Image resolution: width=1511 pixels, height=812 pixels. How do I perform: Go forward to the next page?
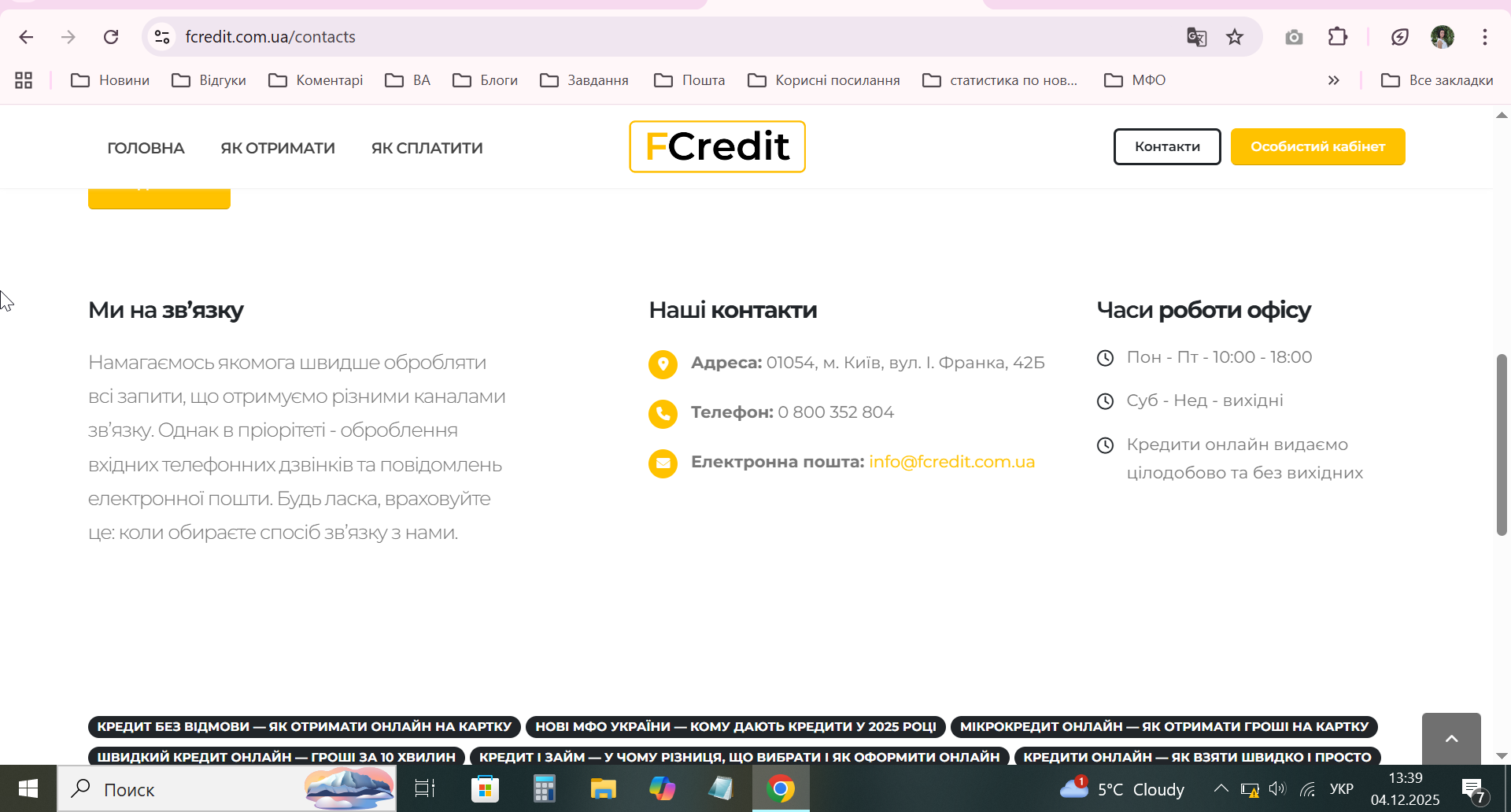coord(68,37)
